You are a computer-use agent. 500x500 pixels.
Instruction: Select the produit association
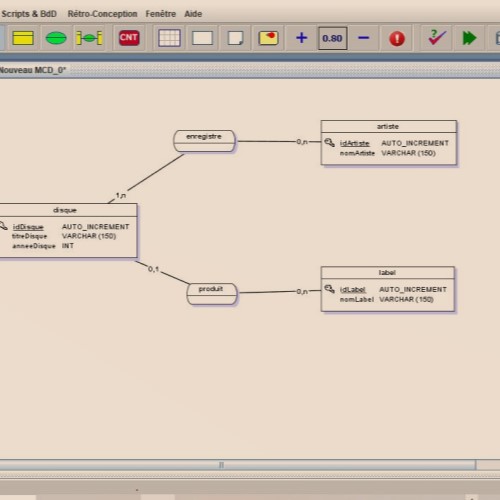[x=212, y=294]
